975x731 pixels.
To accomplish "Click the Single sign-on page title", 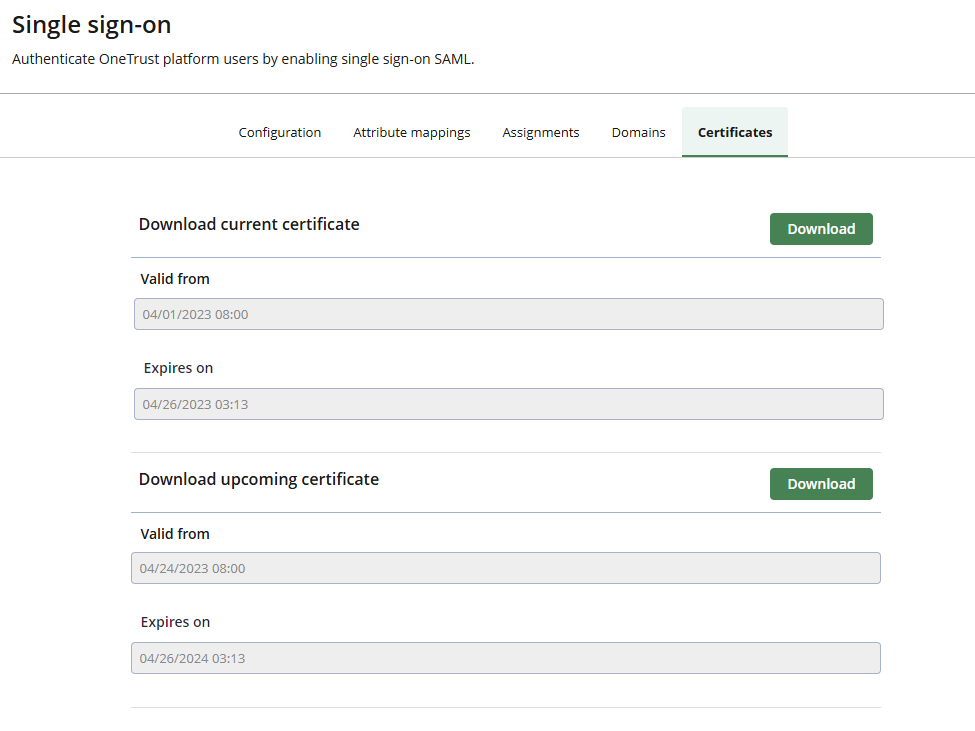I will point(91,25).
